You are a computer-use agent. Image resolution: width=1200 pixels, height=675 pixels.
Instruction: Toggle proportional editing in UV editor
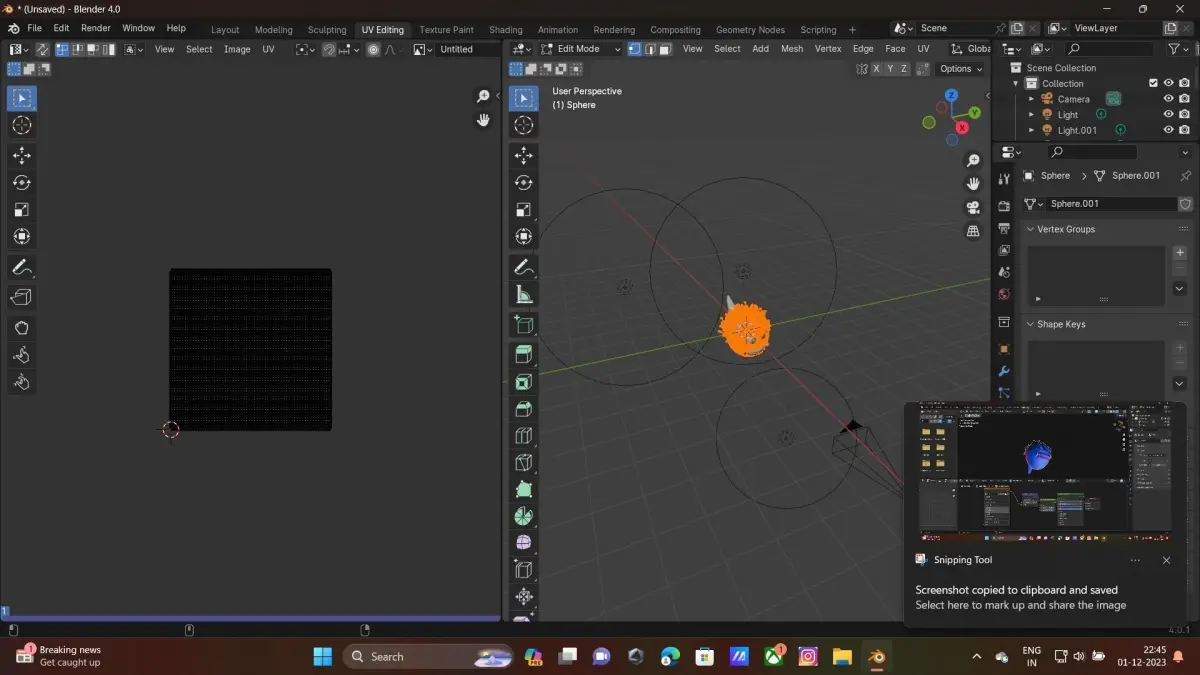click(373, 49)
